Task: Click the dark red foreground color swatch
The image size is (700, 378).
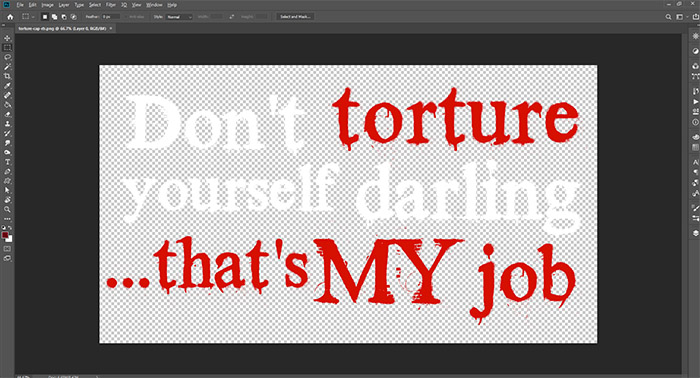Action: [x=5, y=235]
